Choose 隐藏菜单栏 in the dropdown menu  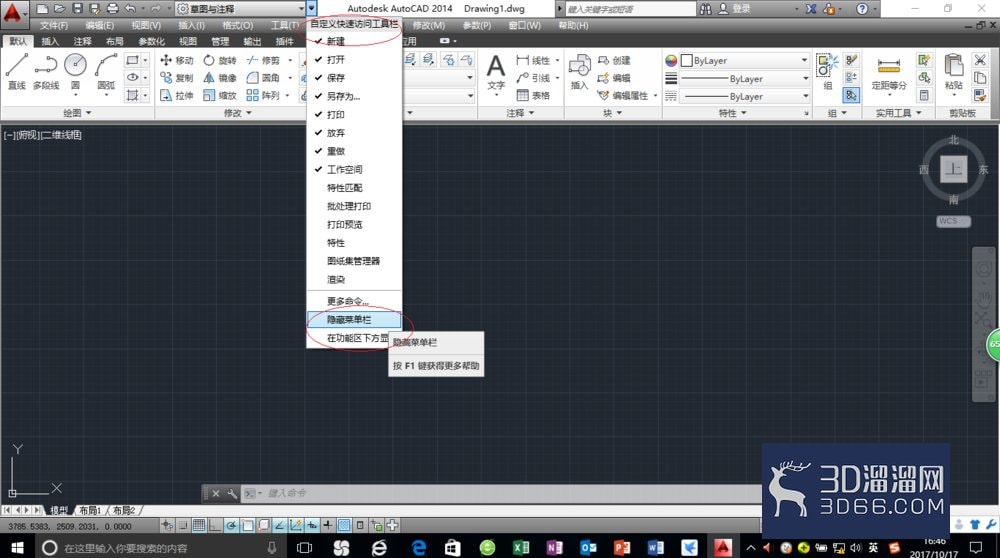(354, 319)
